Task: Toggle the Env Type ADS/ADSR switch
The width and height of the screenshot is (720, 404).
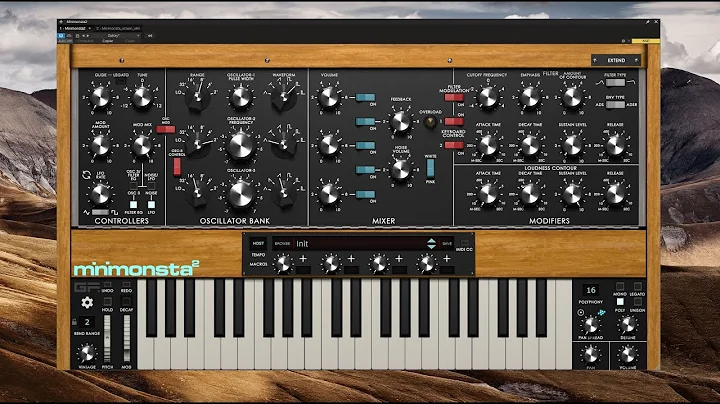Action: point(615,104)
